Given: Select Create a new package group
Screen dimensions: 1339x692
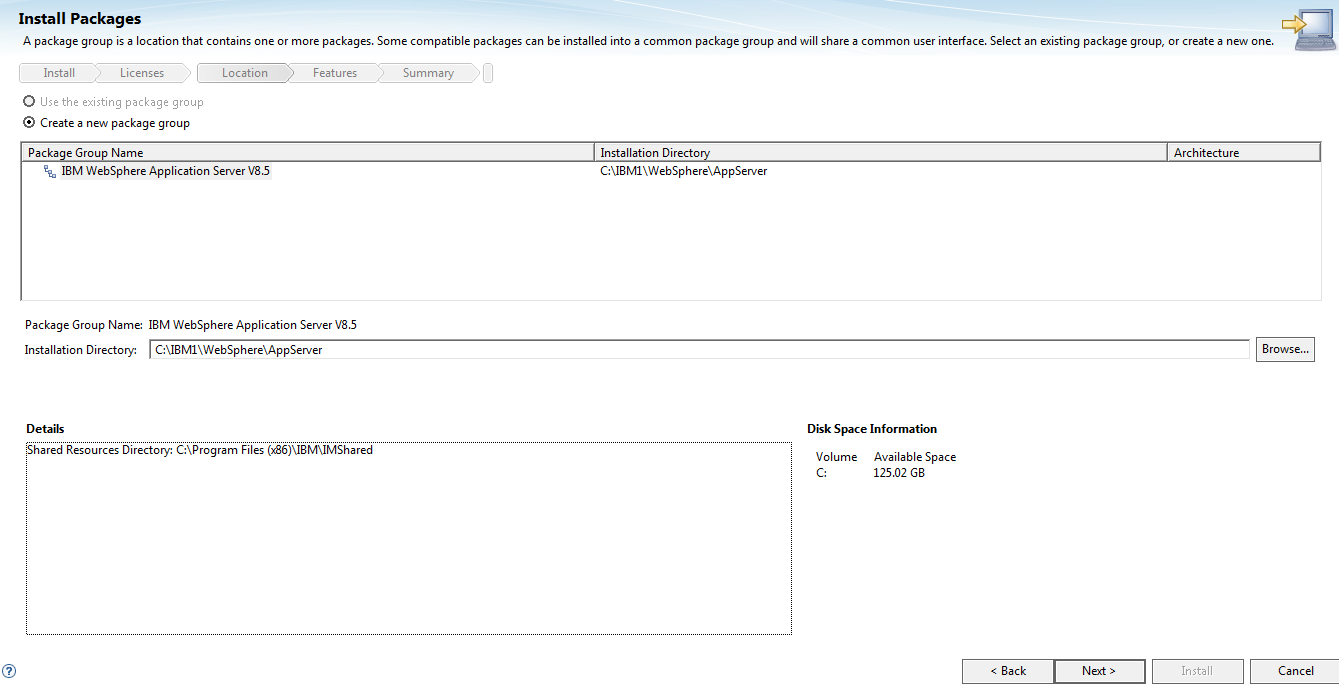Looking at the screenshot, I should [x=106, y=123].
